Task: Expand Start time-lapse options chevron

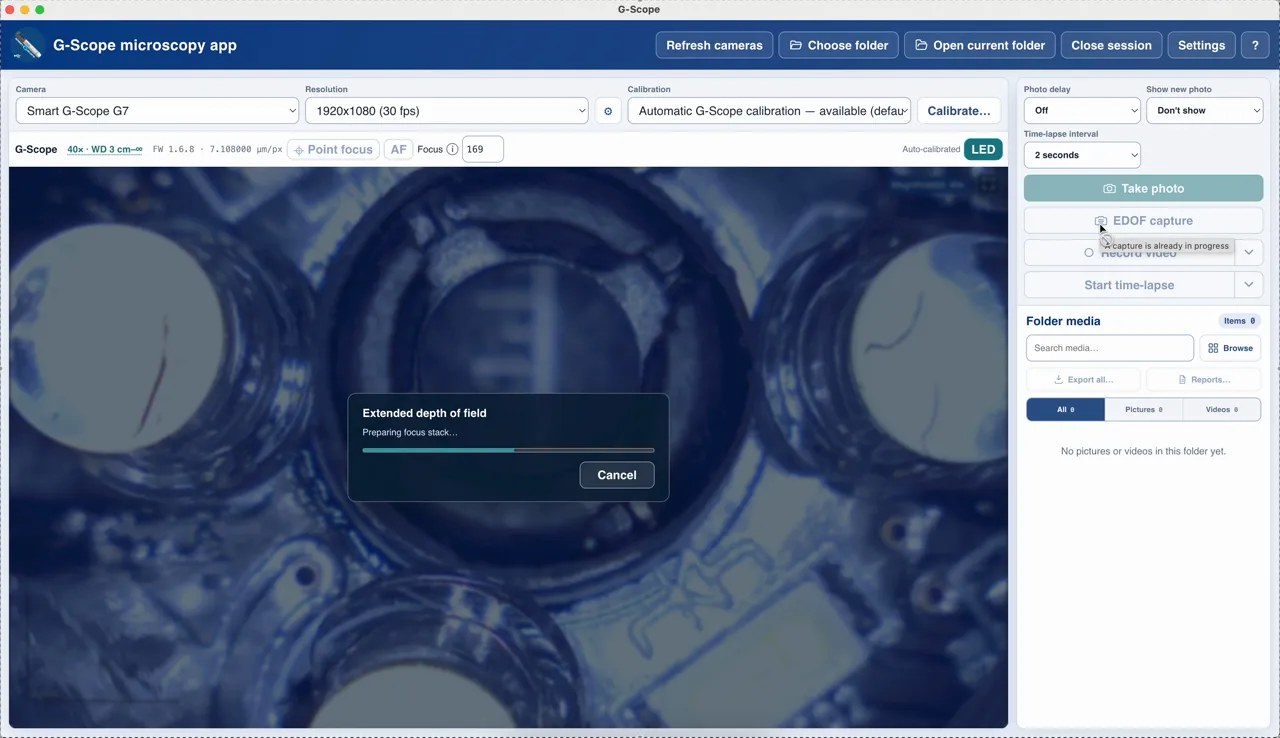Action: (1249, 285)
